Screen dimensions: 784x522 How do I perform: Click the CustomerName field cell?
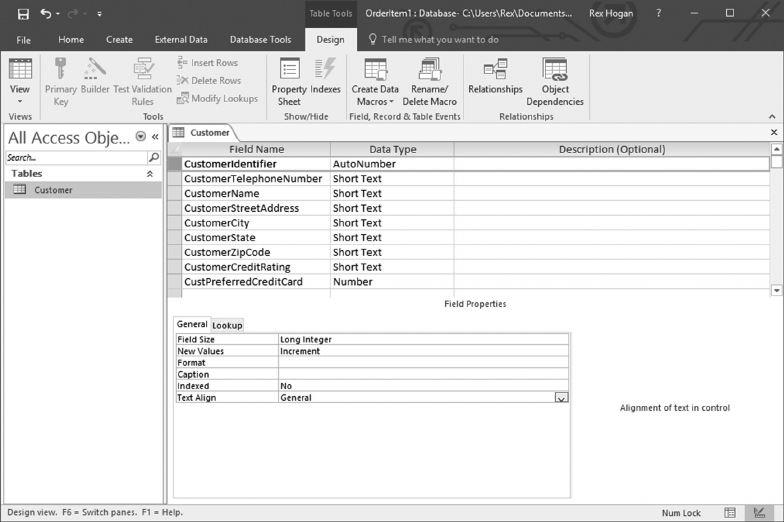(x=256, y=194)
